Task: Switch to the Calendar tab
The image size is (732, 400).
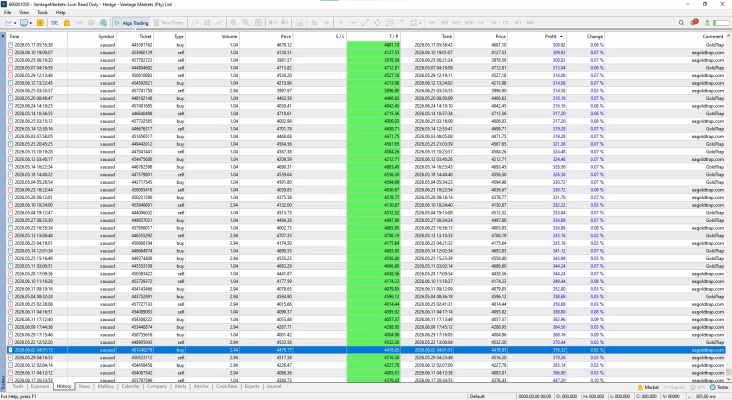Action: coord(130,386)
